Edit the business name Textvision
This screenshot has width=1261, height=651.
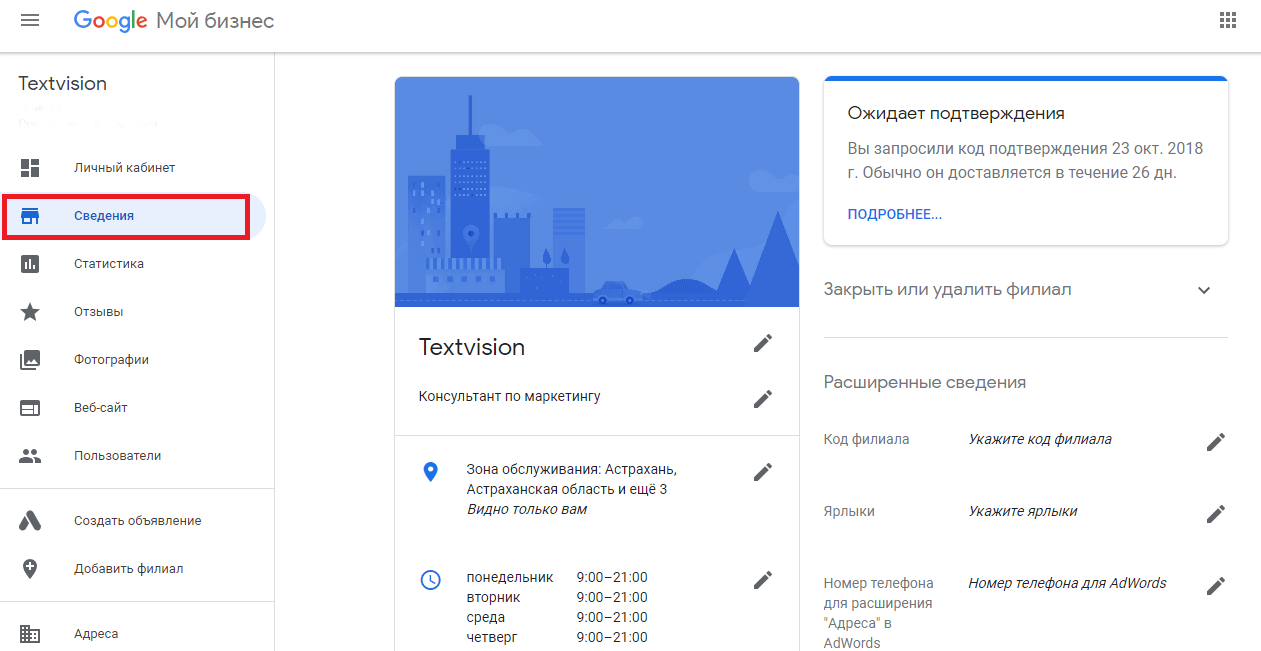click(x=763, y=343)
